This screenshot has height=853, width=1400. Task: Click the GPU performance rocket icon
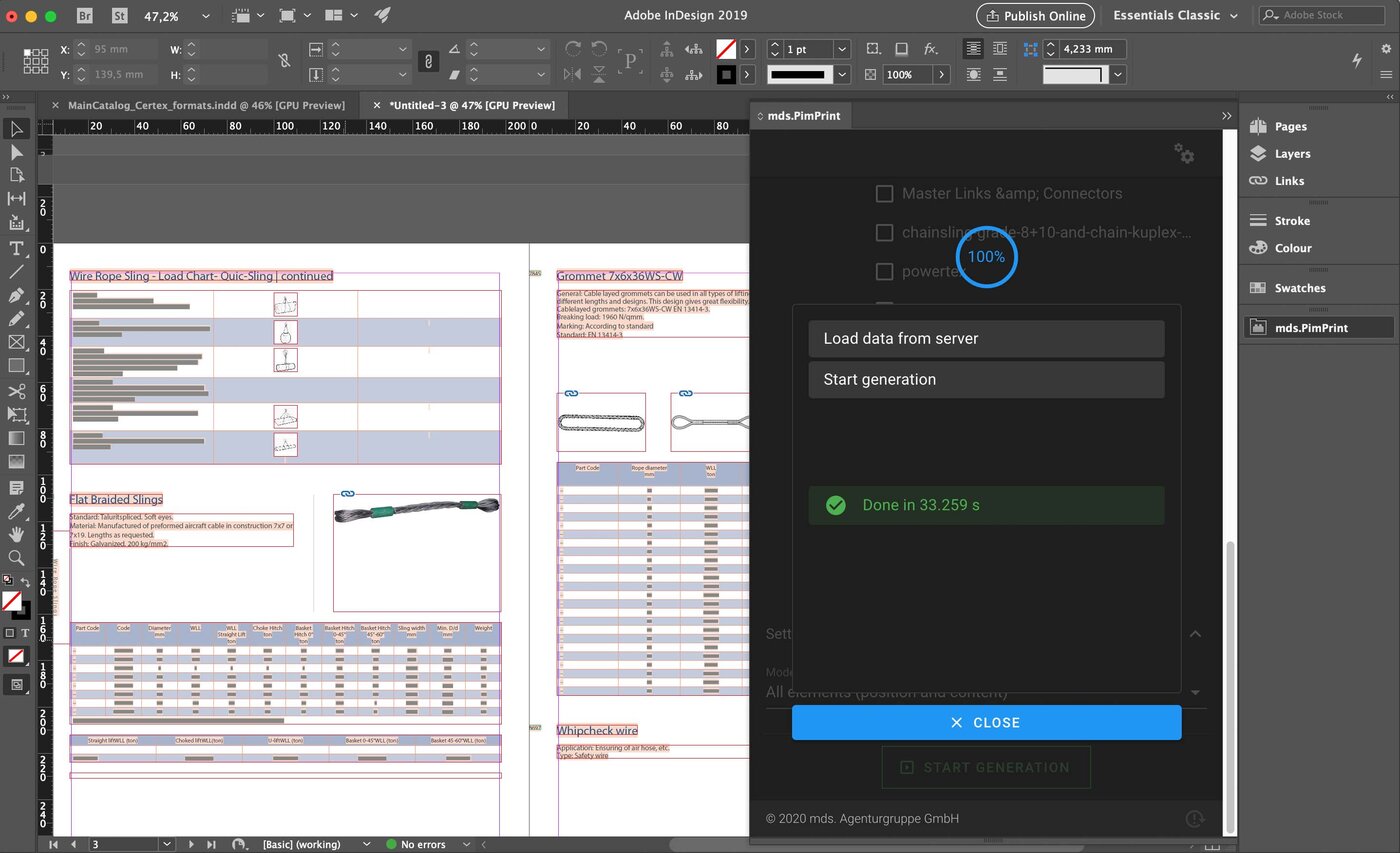tap(382, 16)
